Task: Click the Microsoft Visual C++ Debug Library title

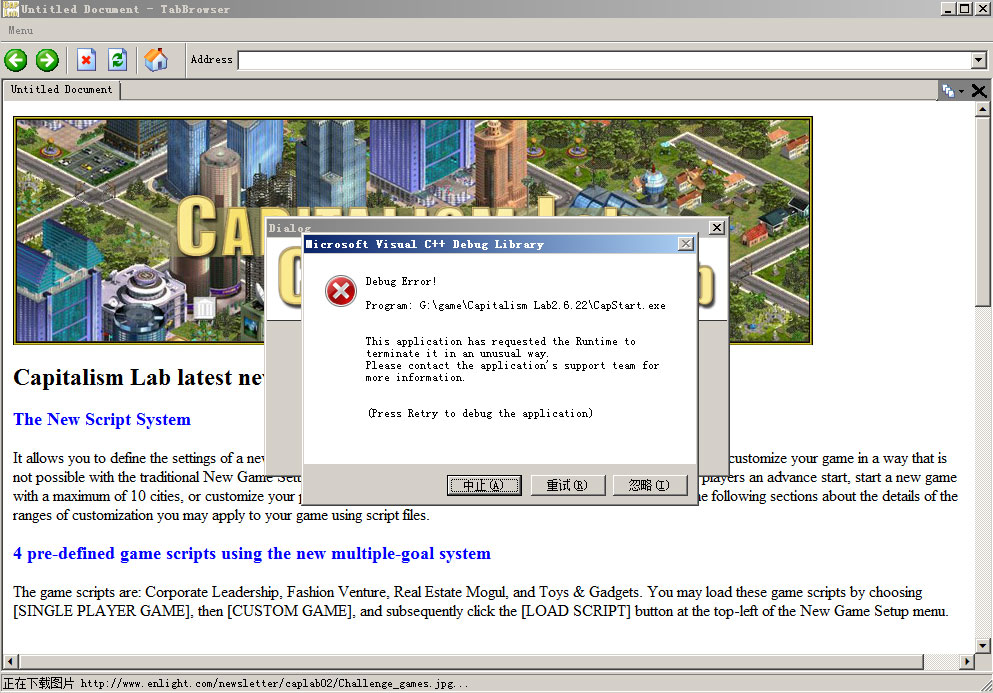Action: point(424,245)
